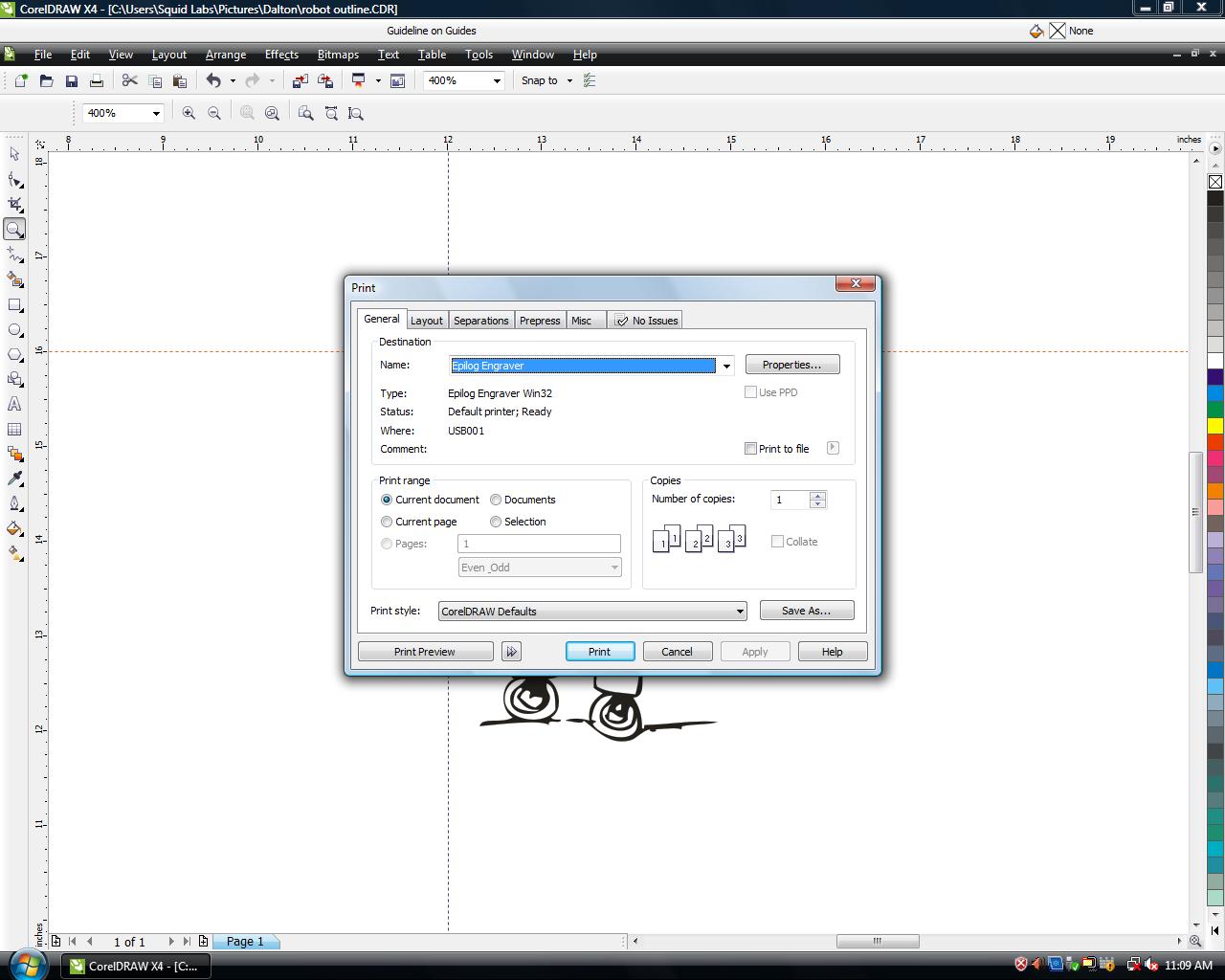1225x980 pixels.
Task: Click the Cancel button
Action: (x=678, y=652)
